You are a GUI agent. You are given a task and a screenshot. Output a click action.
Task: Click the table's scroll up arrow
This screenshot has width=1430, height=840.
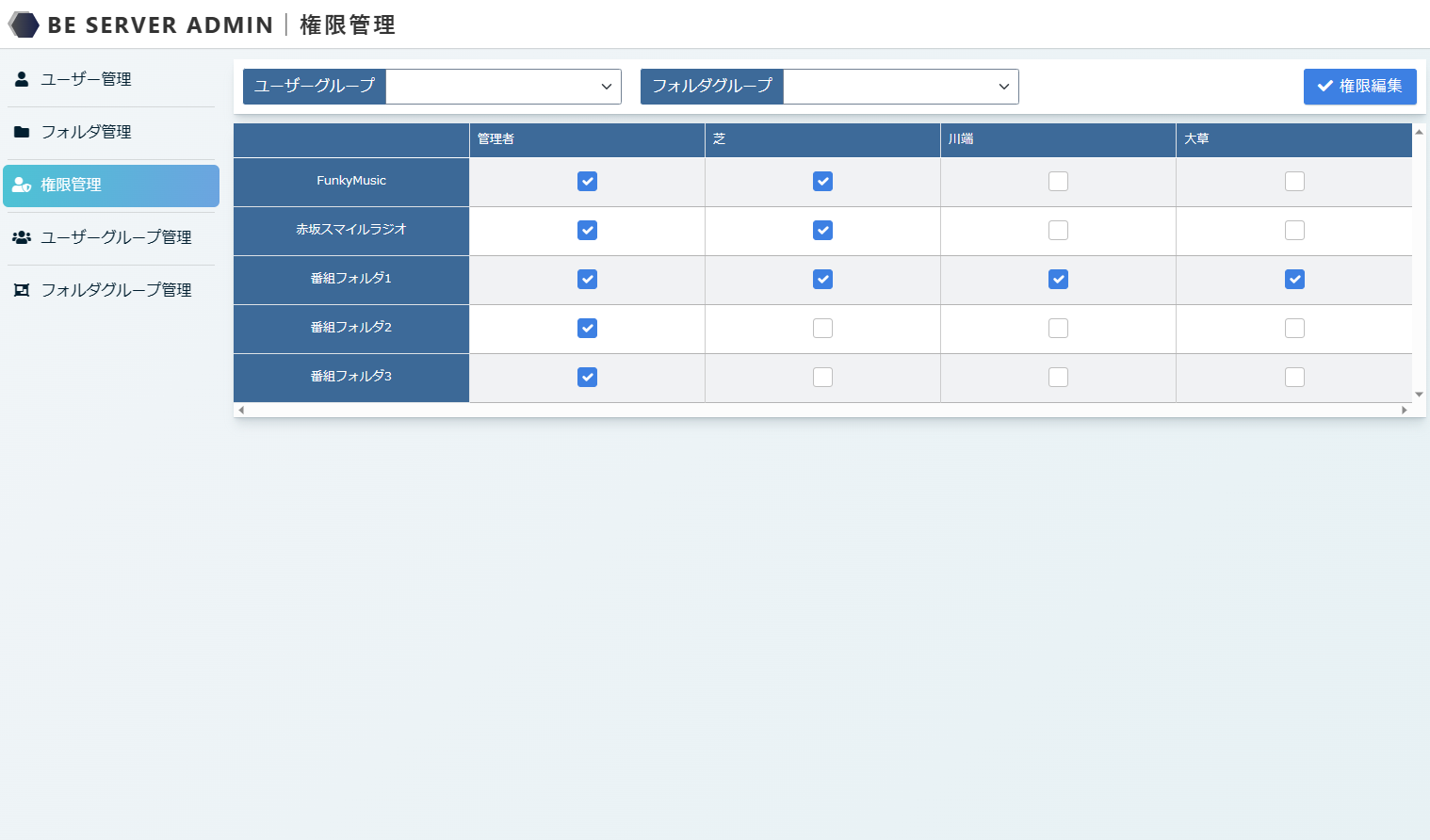click(1419, 132)
